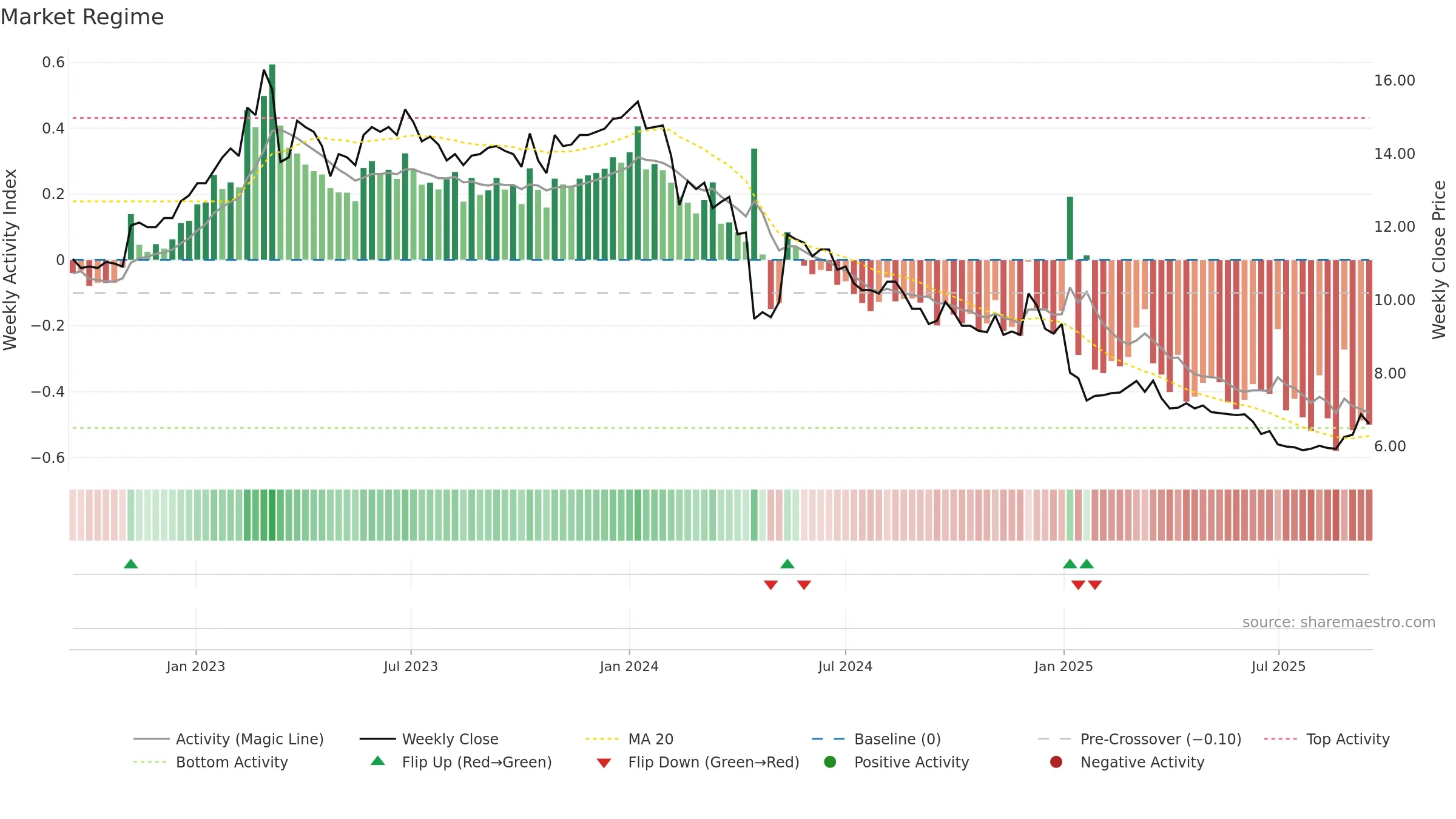
Task: Click the red Flip Down triangle legend icon
Action: click(x=604, y=763)
